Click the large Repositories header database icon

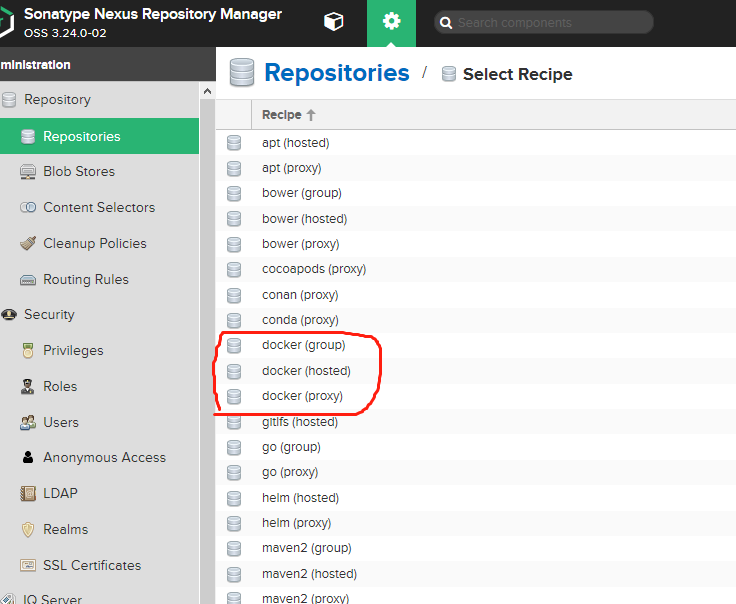coord(242,72)
